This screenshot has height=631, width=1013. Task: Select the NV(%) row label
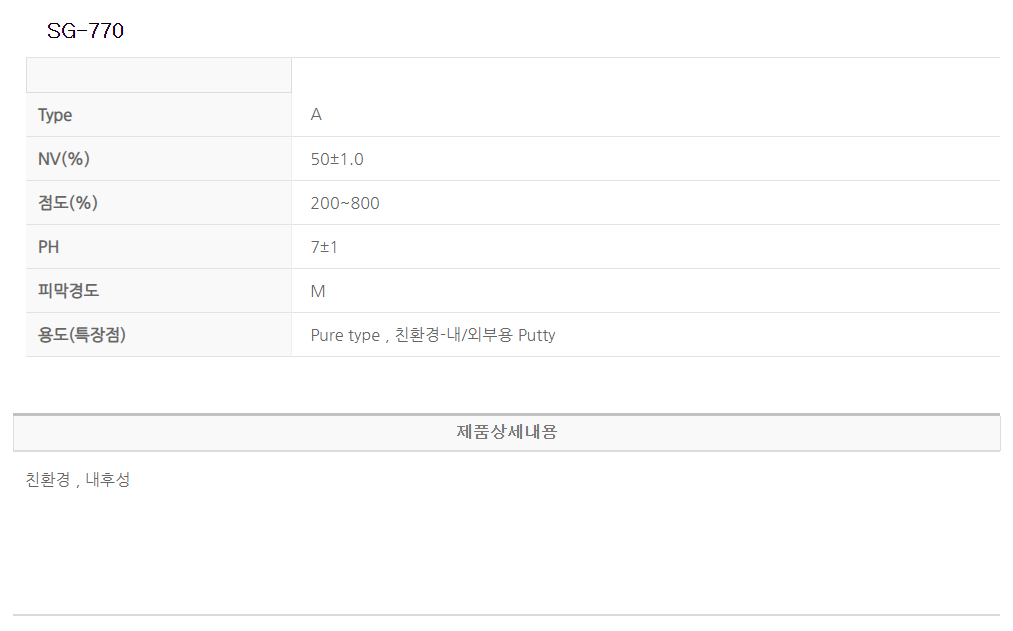(x=64, y=159)
